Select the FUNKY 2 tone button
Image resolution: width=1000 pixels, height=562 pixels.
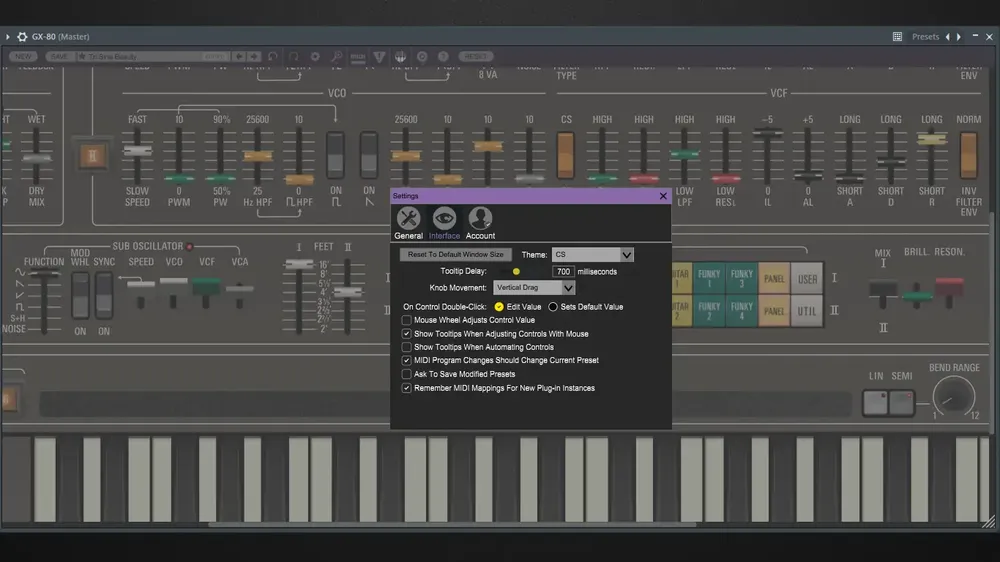coord(709,311)
